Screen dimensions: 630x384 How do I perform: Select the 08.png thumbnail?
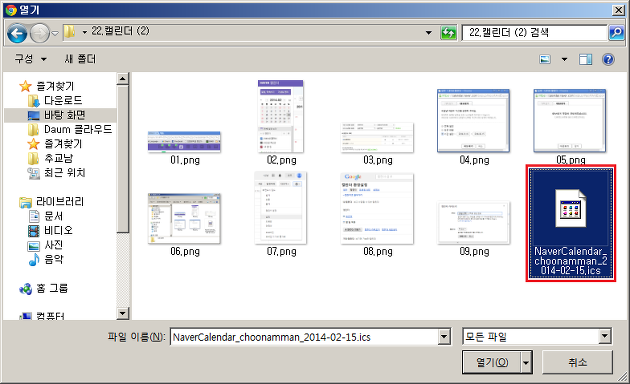pos(377,209)
